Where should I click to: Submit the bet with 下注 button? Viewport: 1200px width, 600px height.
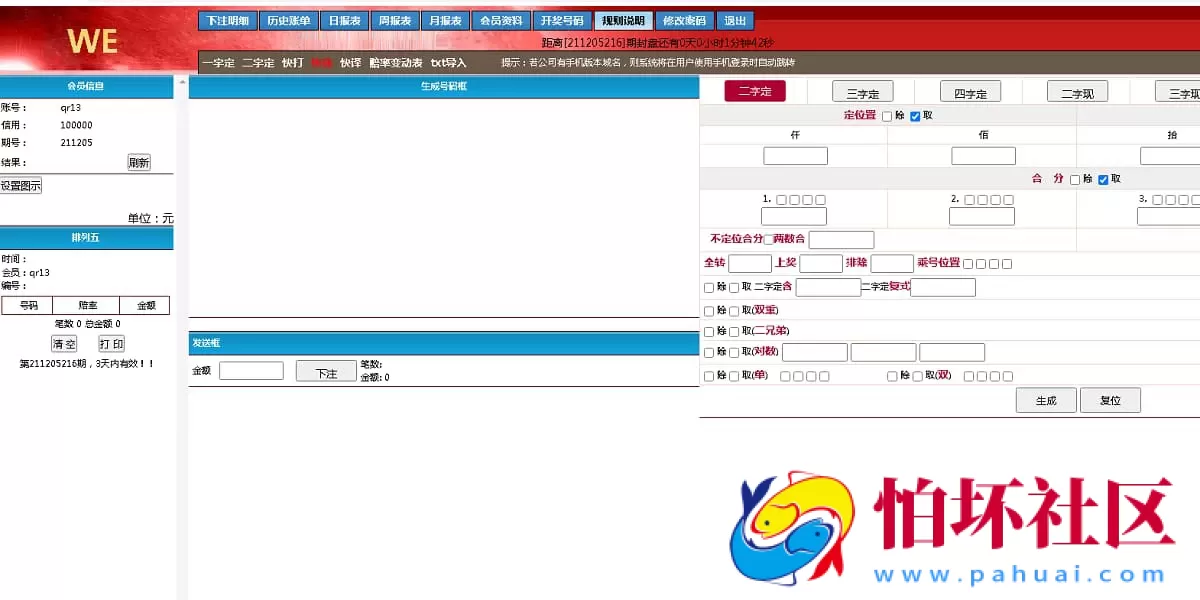pyautogui.click(x=326, y=369)
